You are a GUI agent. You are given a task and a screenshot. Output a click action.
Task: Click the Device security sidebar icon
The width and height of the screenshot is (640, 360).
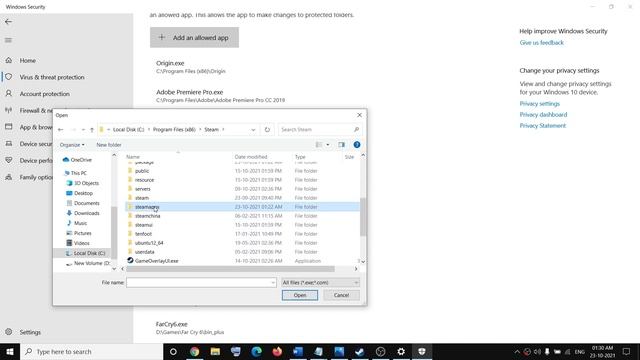9,144
